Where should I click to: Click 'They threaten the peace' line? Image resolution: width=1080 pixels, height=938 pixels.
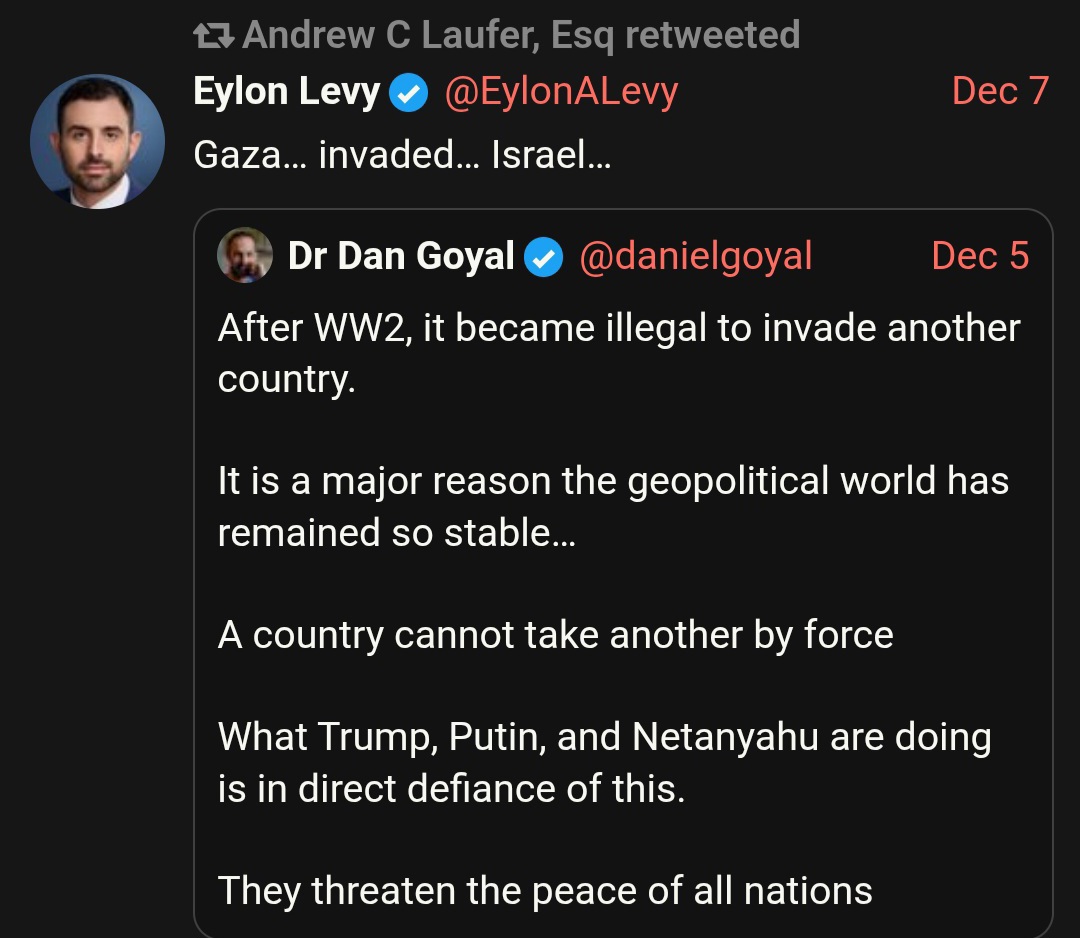545,890
